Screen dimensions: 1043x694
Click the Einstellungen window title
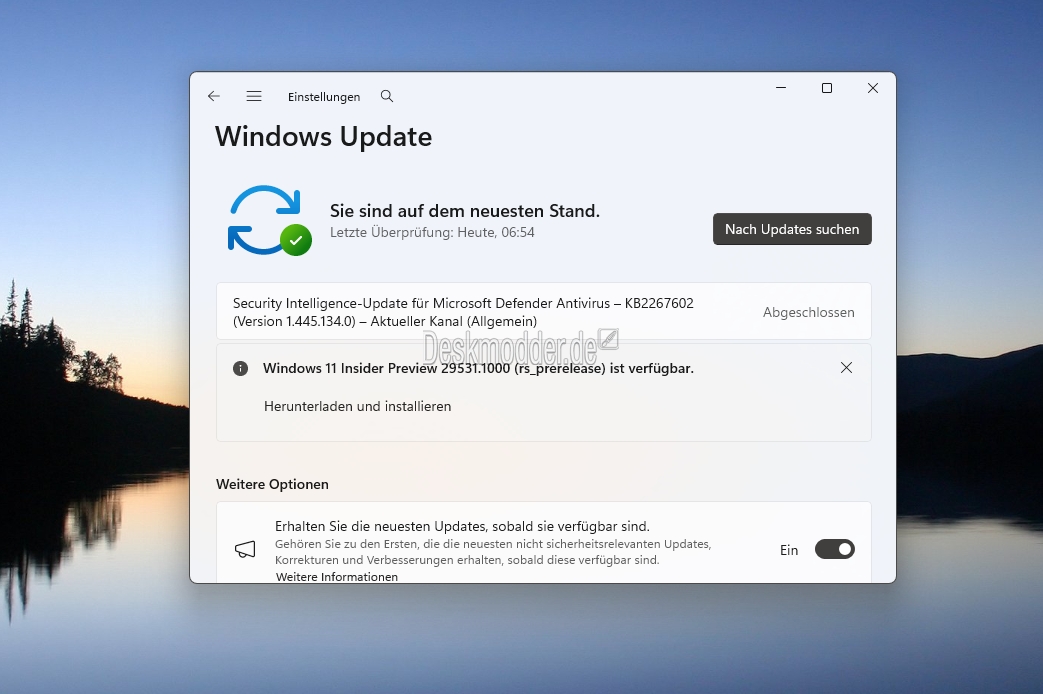[324, 97]
